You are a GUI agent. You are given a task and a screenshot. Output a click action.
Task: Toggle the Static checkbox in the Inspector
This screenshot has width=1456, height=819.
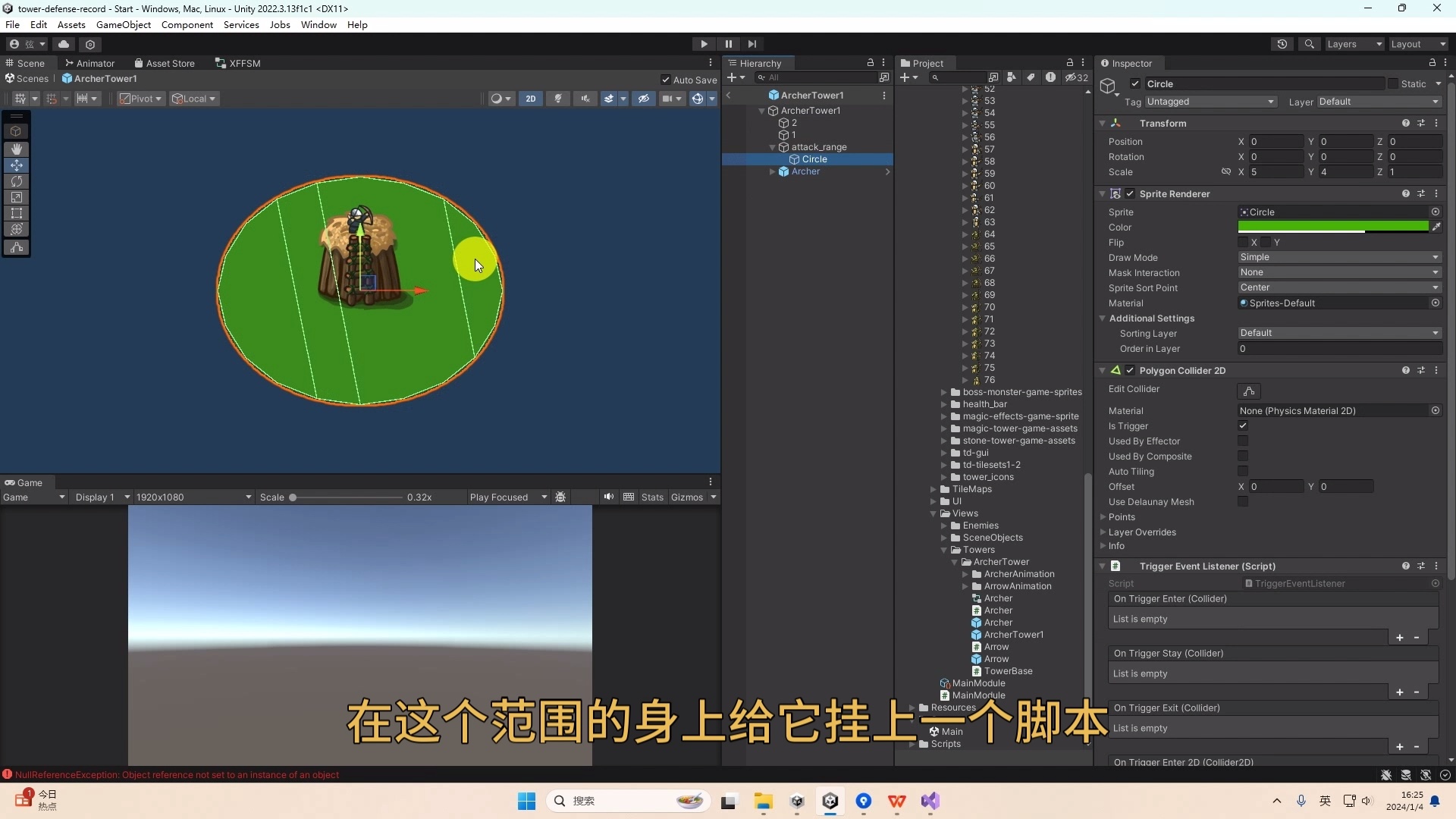[1395, 83]
